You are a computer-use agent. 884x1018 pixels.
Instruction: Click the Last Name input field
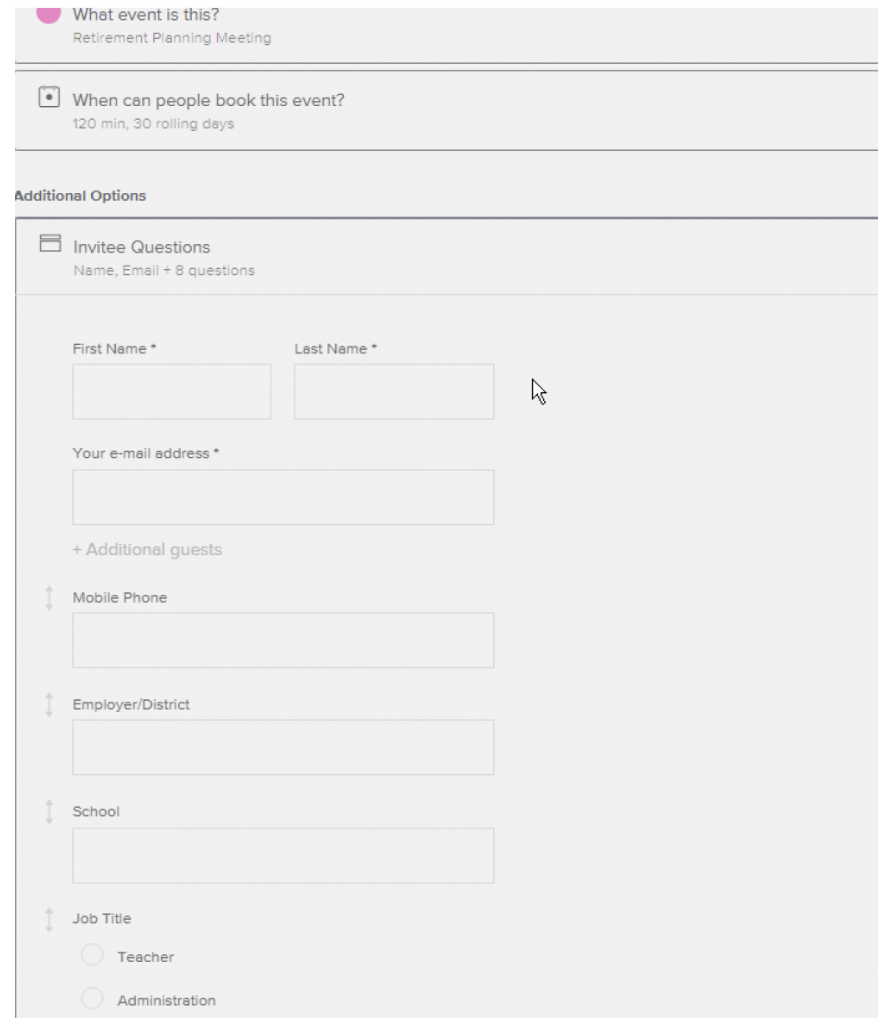394,391
